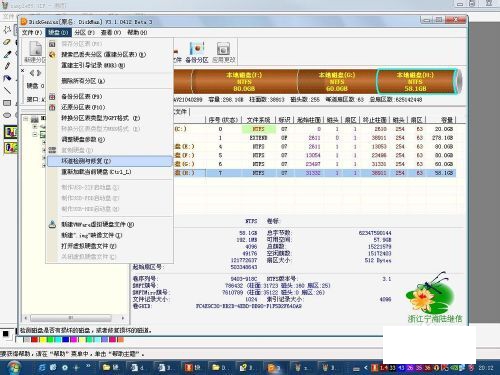Select the G: partition table row
The width and height of the screenshot is (500, 375).
click(x=315, y=164)
